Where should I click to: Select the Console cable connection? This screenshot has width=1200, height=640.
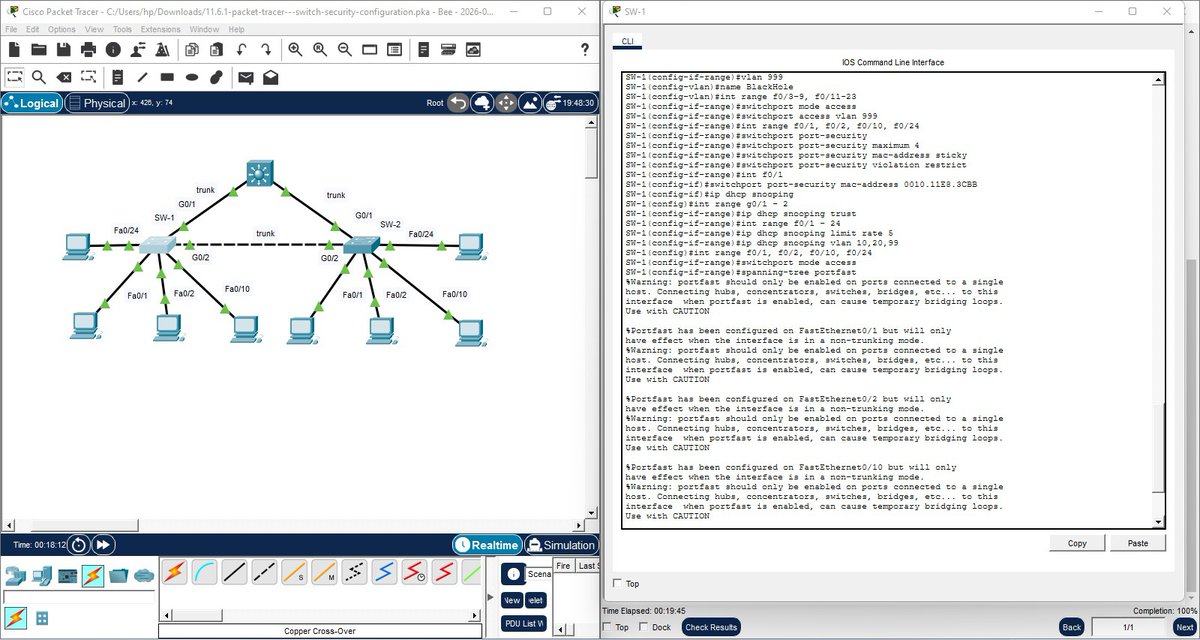205,572
